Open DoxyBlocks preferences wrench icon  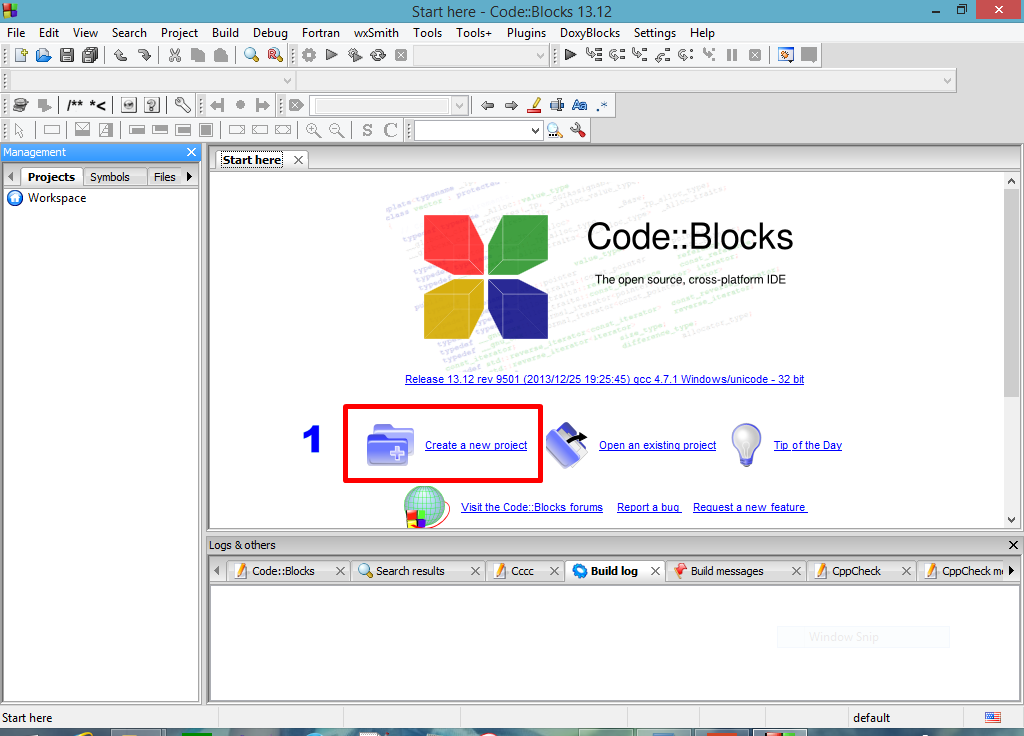pos(183,105)
